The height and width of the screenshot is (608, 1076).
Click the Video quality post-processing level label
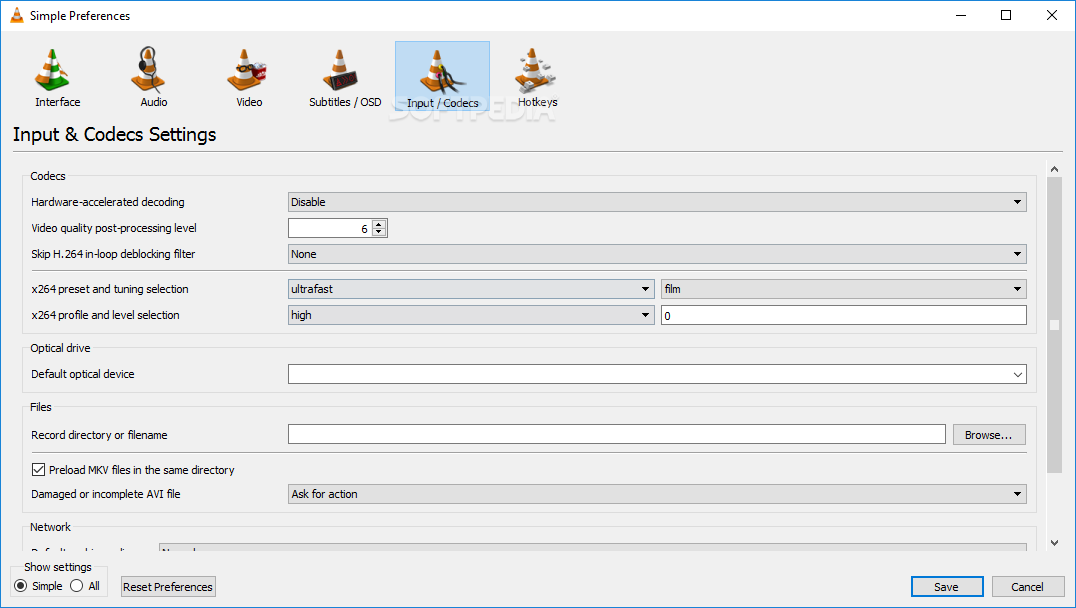point(114,228)
